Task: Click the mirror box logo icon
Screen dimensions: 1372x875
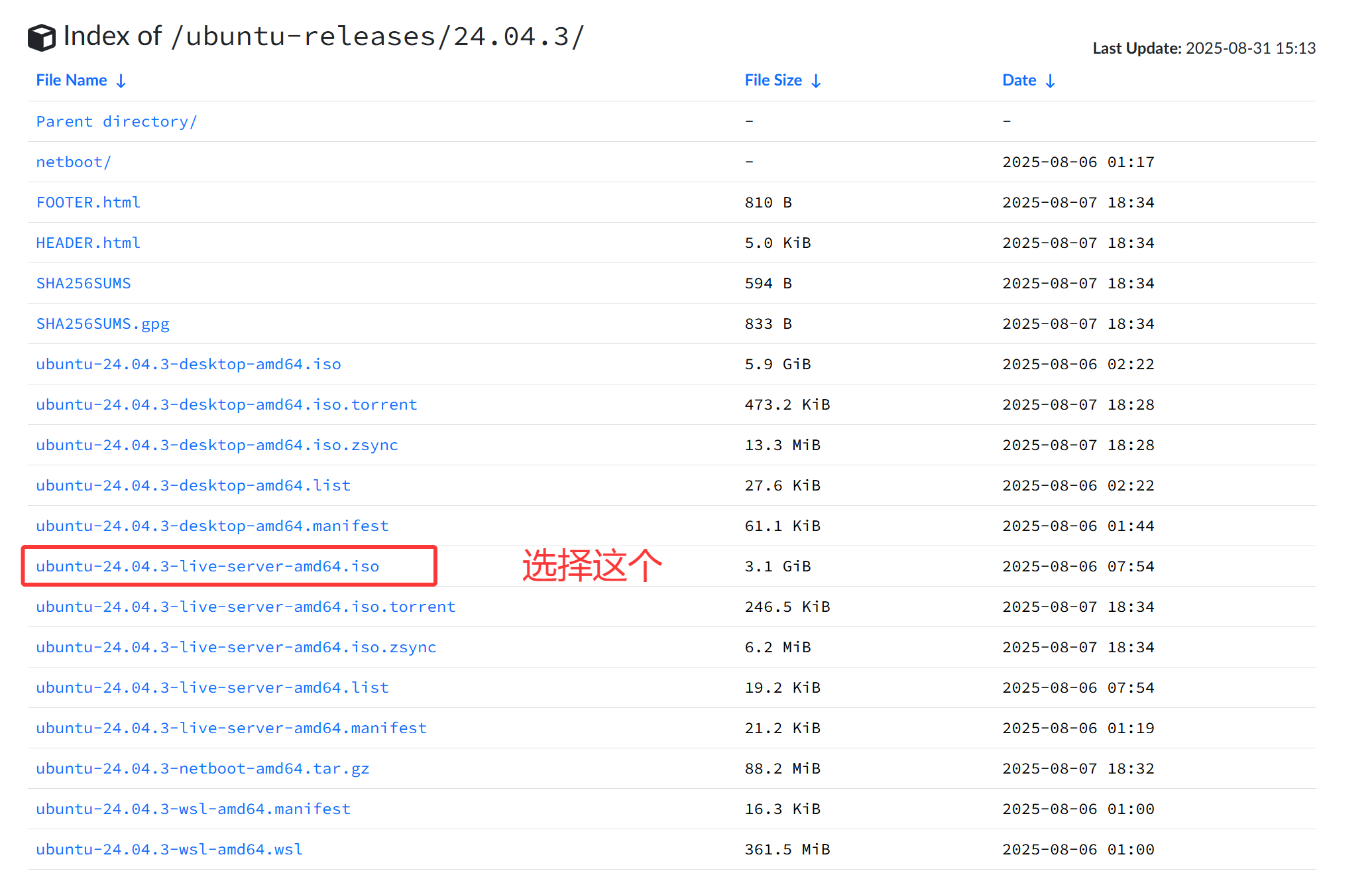Action: pyautogui.click(x=42, y=37)
